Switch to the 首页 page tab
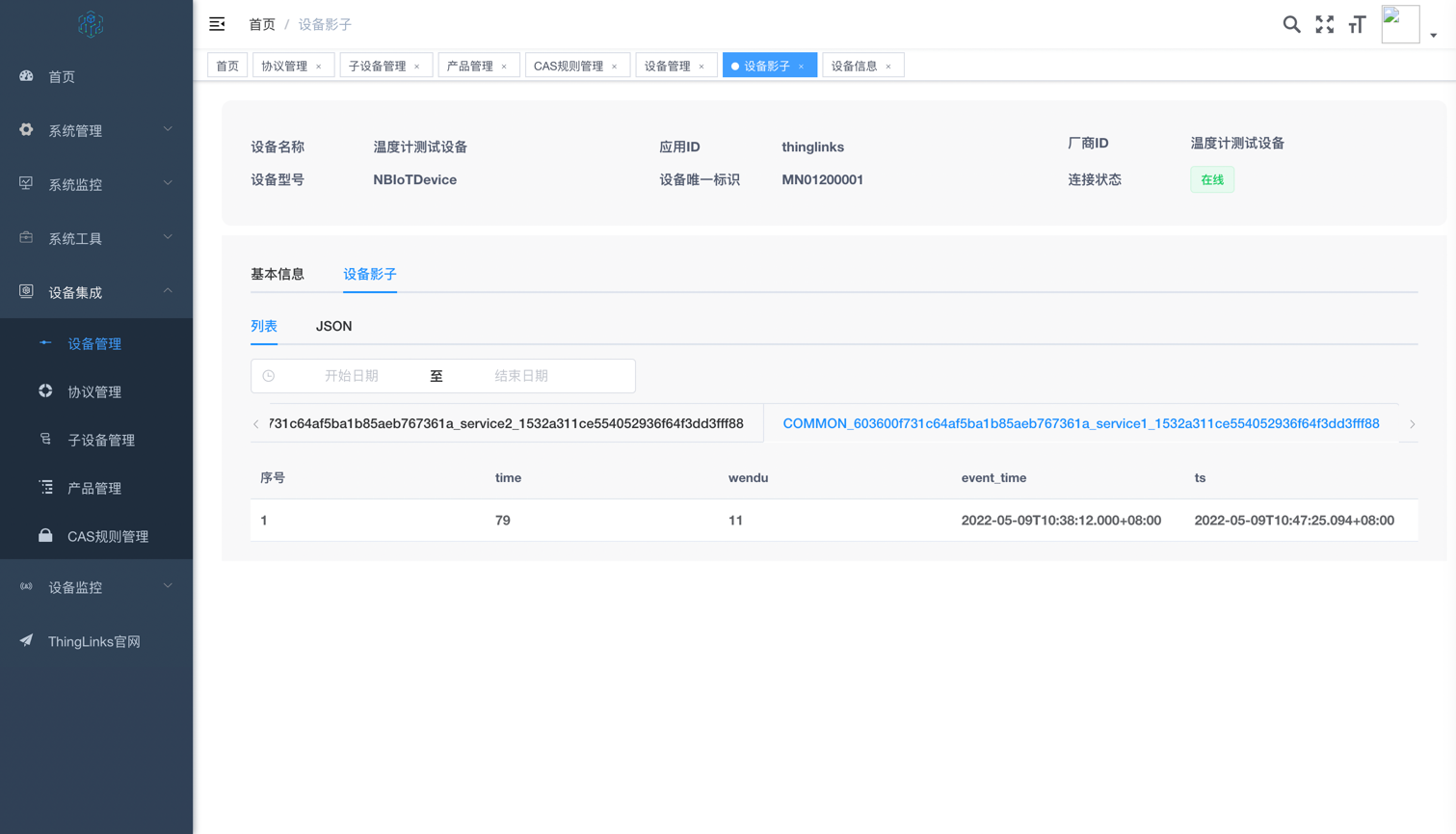 pyautogui.click(x=227, y=66)
